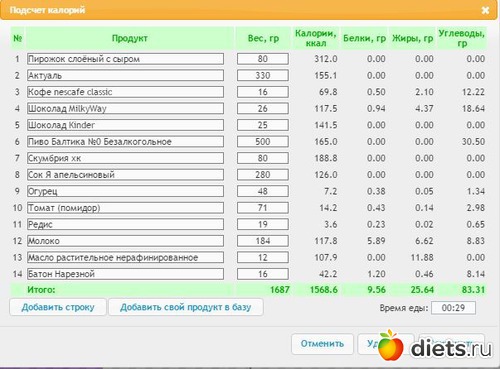This screenshot has width=500, height=369.
Task: Select product field Пирожок слоёный с сыром
Action: [x=125, y=59]
